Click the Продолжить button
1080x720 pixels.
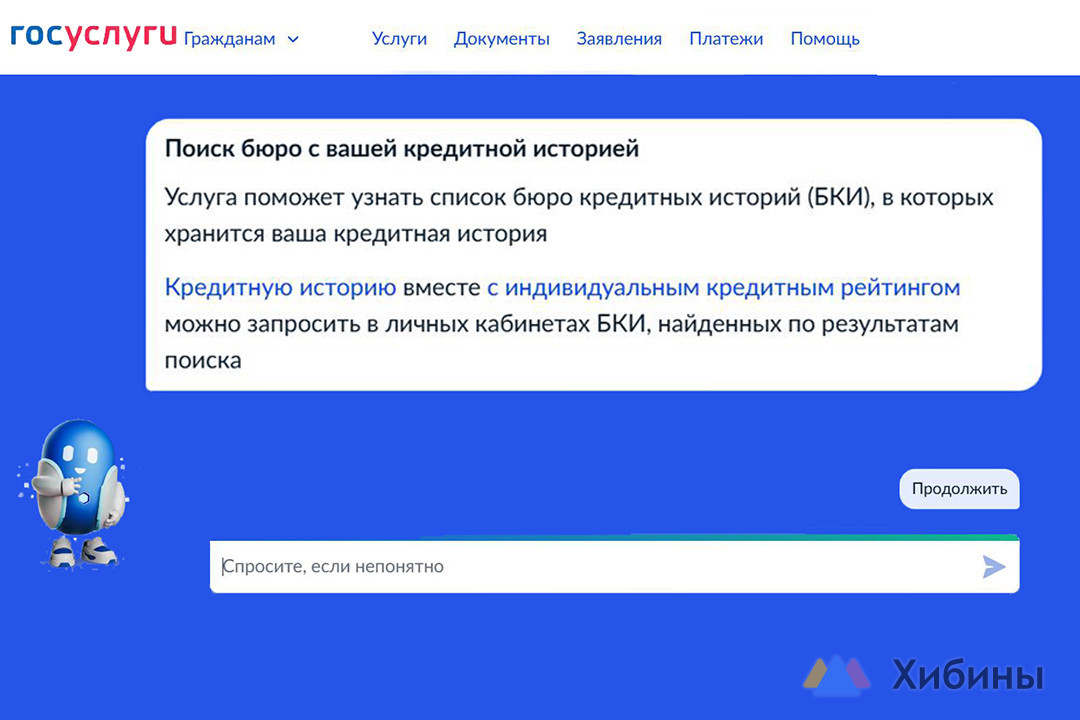point(959,489)
